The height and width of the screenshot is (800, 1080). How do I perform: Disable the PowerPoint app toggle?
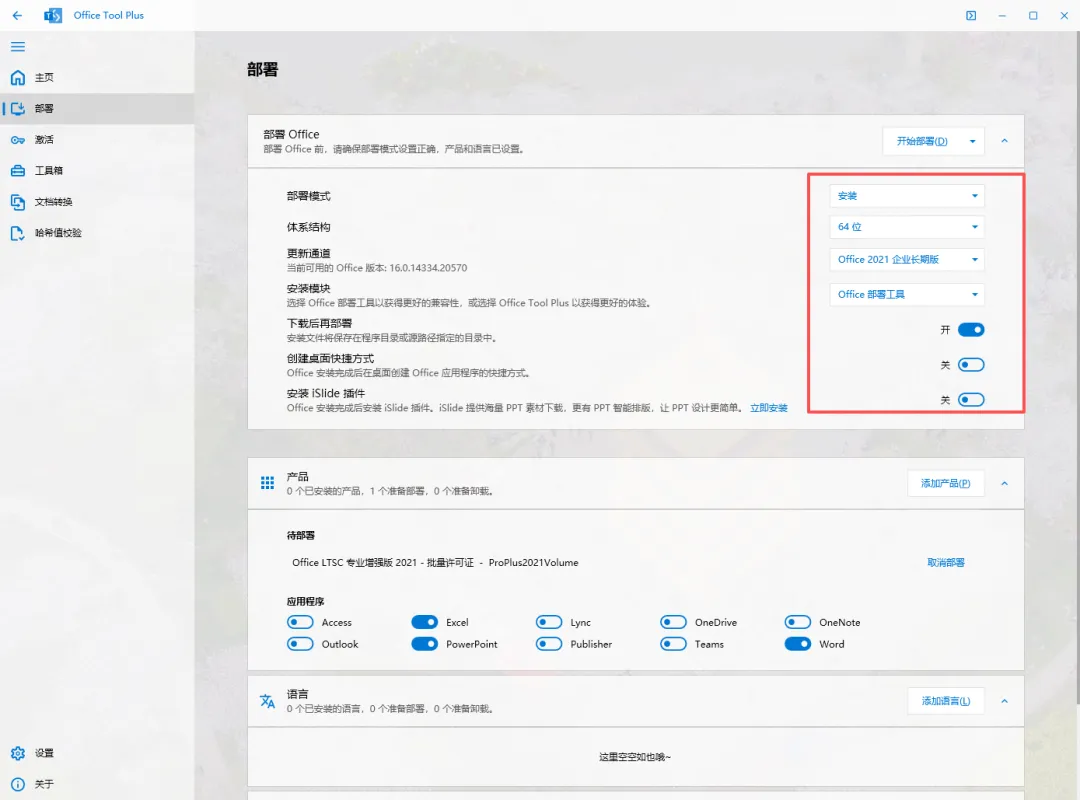424,644
